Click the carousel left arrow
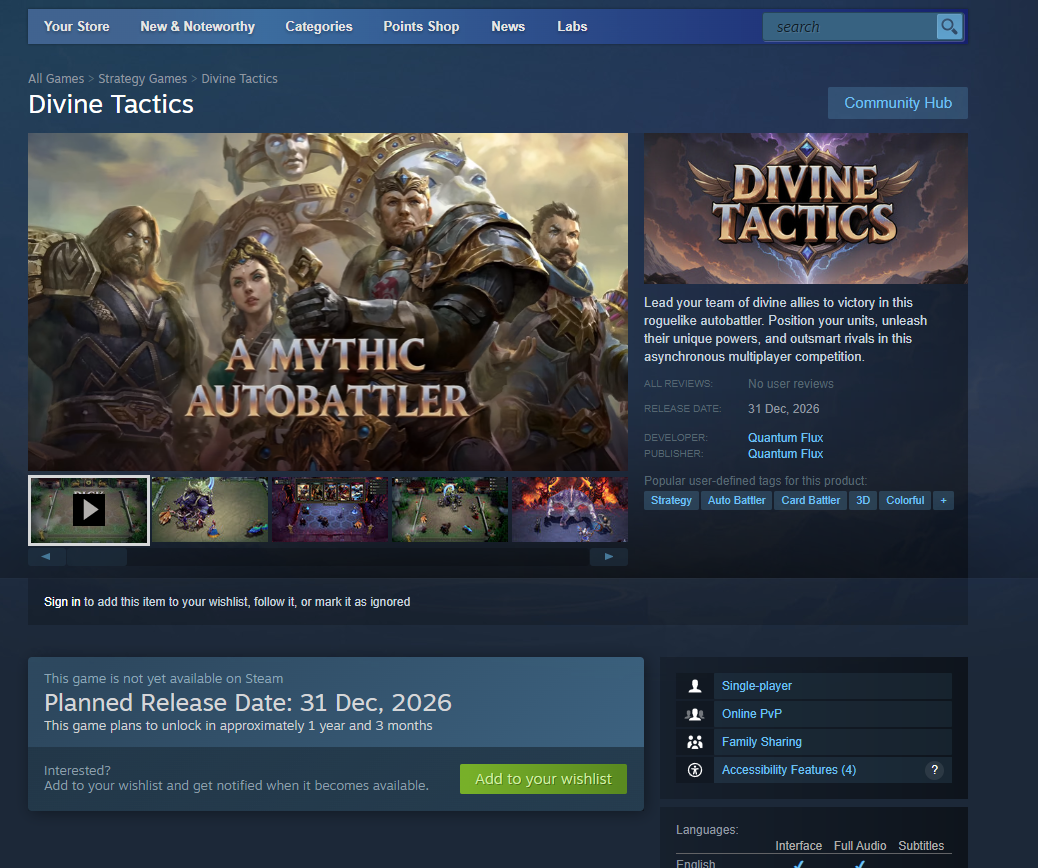Image resolution: width=1038 pixels, height=868 pixels. click(46, 557)
